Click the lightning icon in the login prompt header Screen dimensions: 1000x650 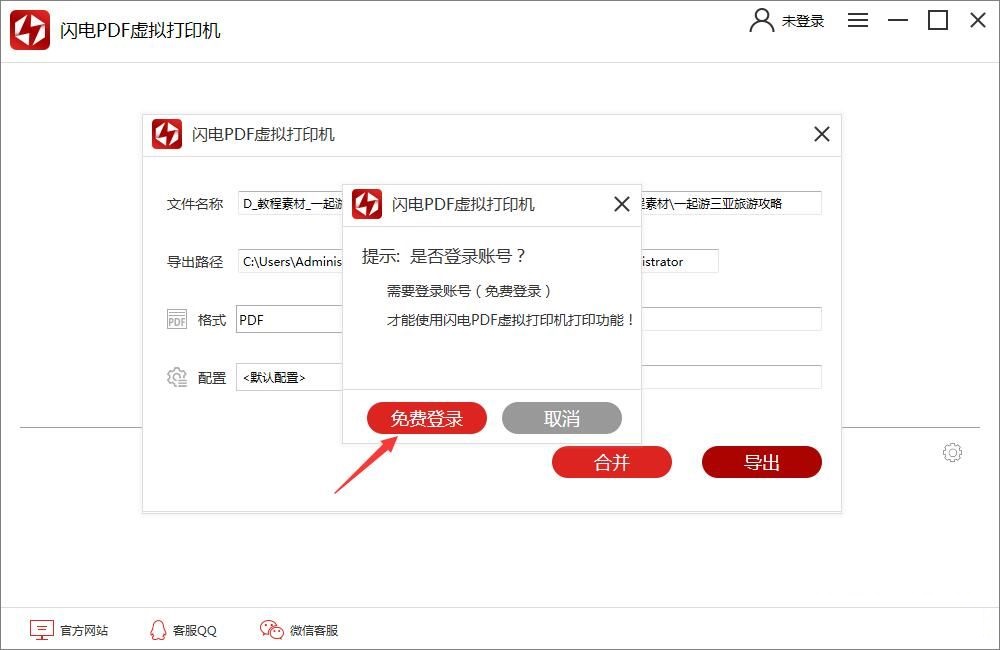[368, 204]
